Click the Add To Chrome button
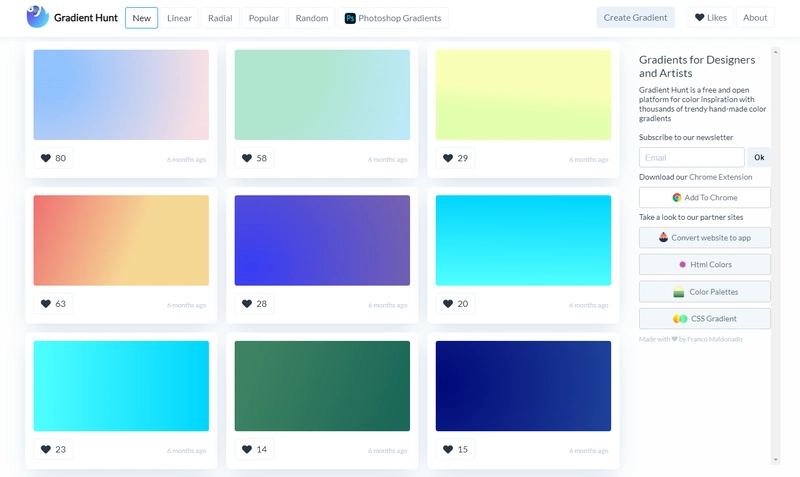Viewport: 800px width, 477px height. click(705, 197)
